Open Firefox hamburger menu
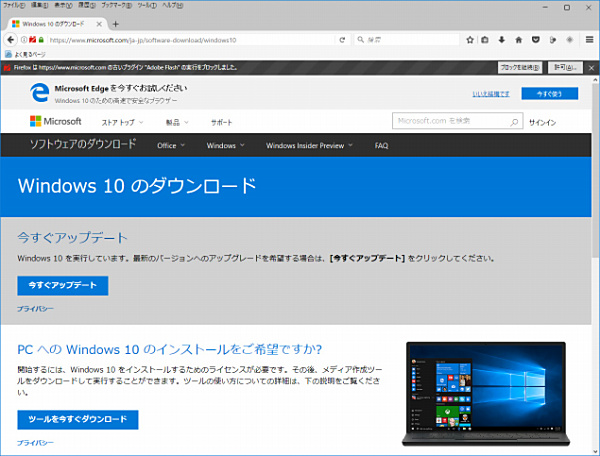Viewport: 600px width, 456px height. 589,40
